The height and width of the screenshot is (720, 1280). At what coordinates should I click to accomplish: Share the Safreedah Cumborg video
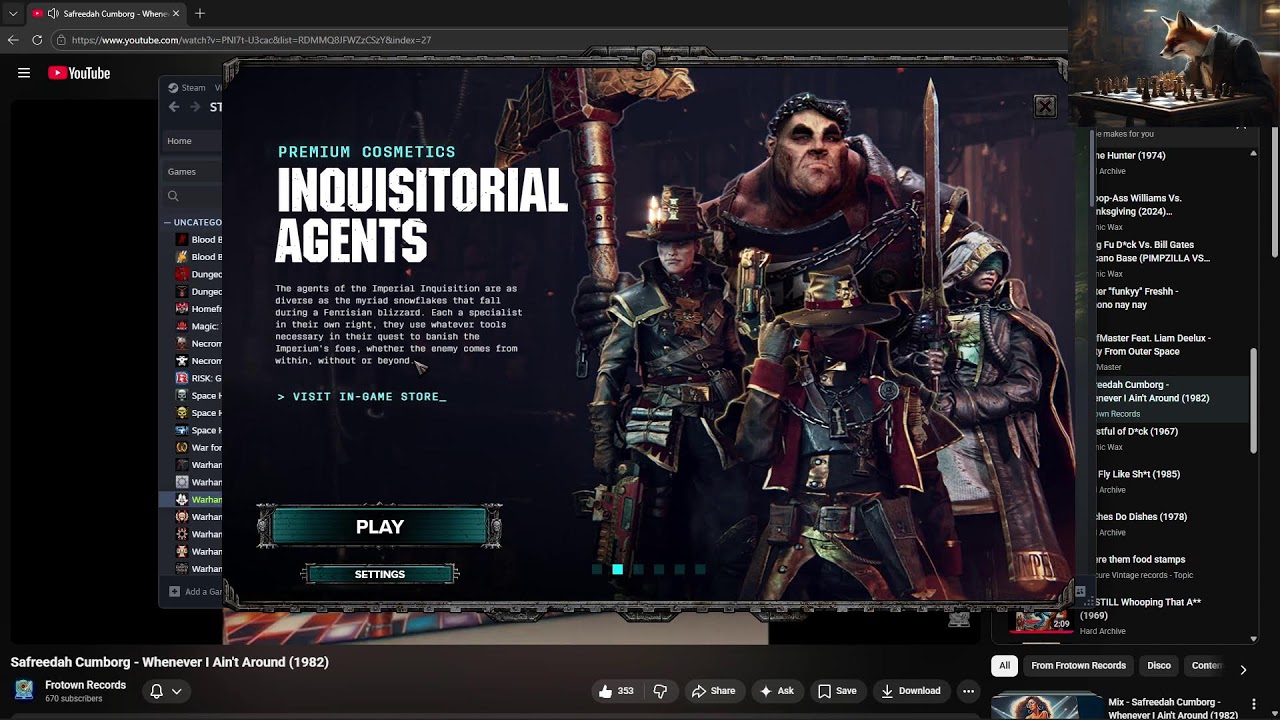click(713, 691)
